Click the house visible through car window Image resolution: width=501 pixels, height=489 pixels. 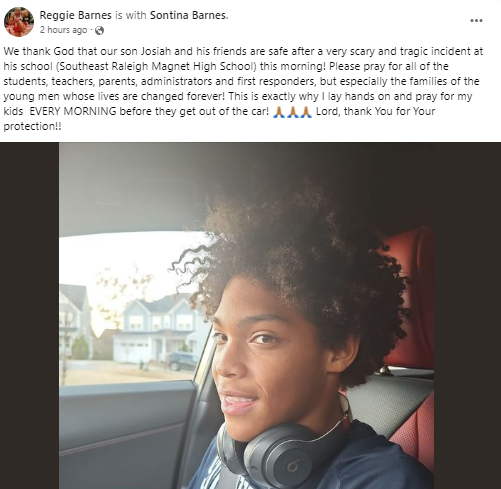pos(158,328)
